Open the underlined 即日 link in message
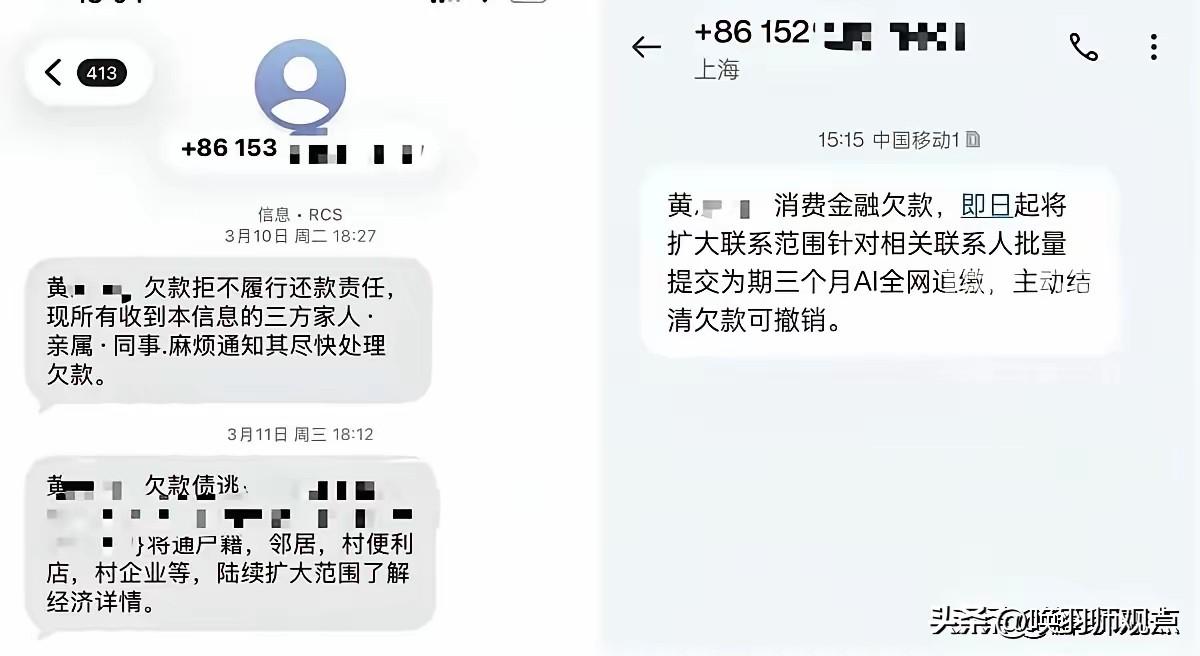This screenshot has height=656, width=1200. point(986,206)
